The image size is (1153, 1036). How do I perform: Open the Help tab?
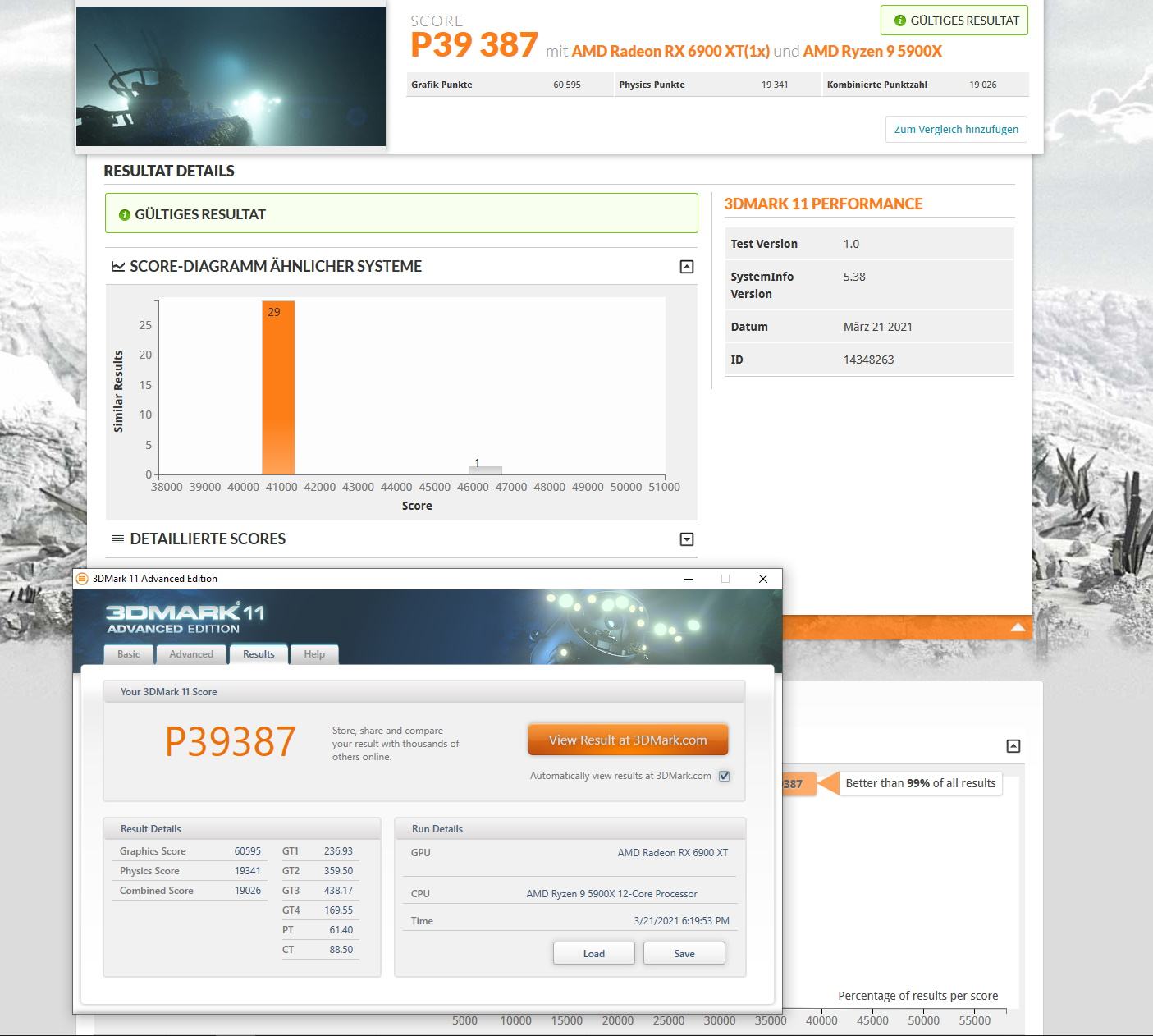point(314,654)
